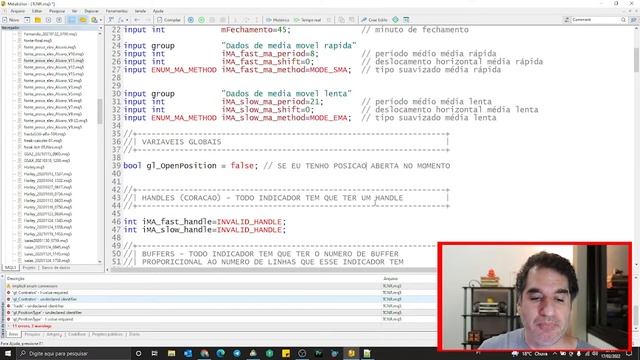Click line 25 iMA_fast_ma_period=8 text
Viewport: 640px width, 360px height.
(x=270, y=53)
